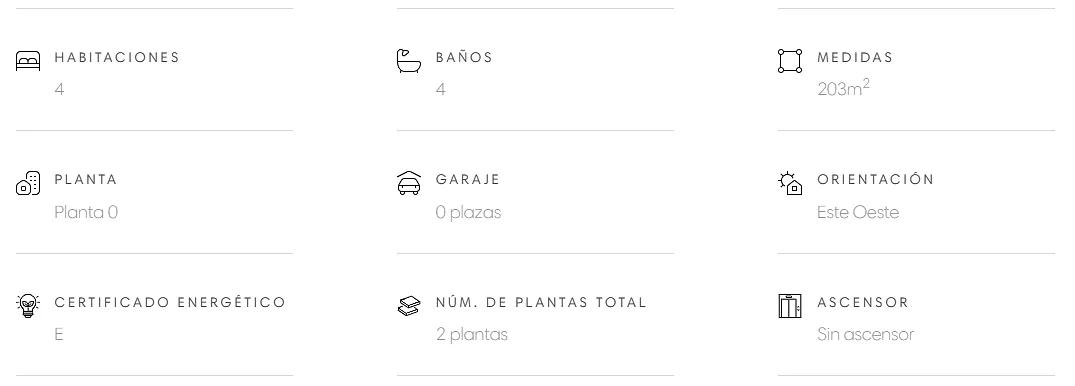The image size is (1075, 386).
Task: Click the lightbulb energy certificate icon
Action: click(28, 306)
